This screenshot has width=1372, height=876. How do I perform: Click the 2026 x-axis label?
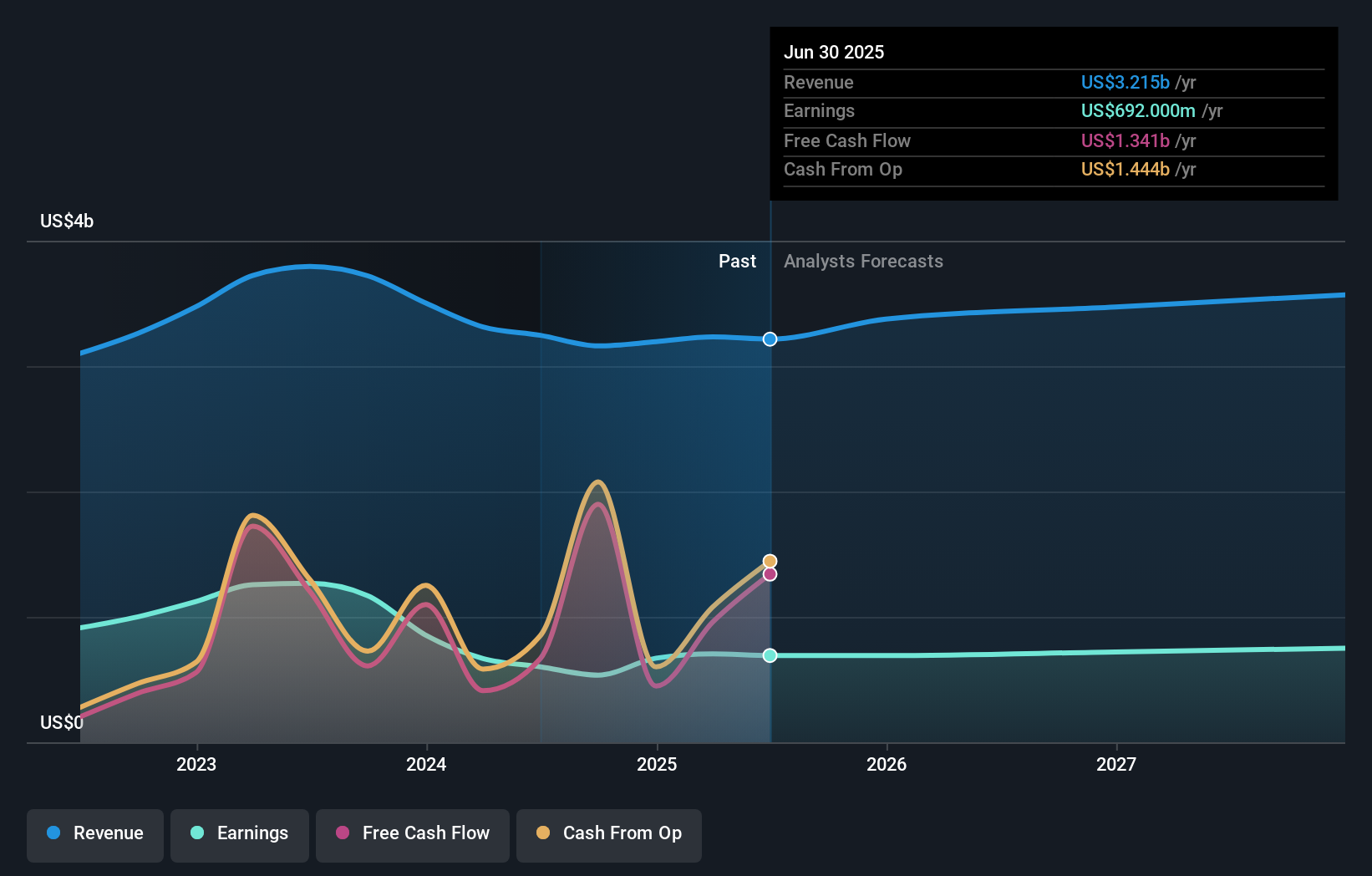coord(887,764)
